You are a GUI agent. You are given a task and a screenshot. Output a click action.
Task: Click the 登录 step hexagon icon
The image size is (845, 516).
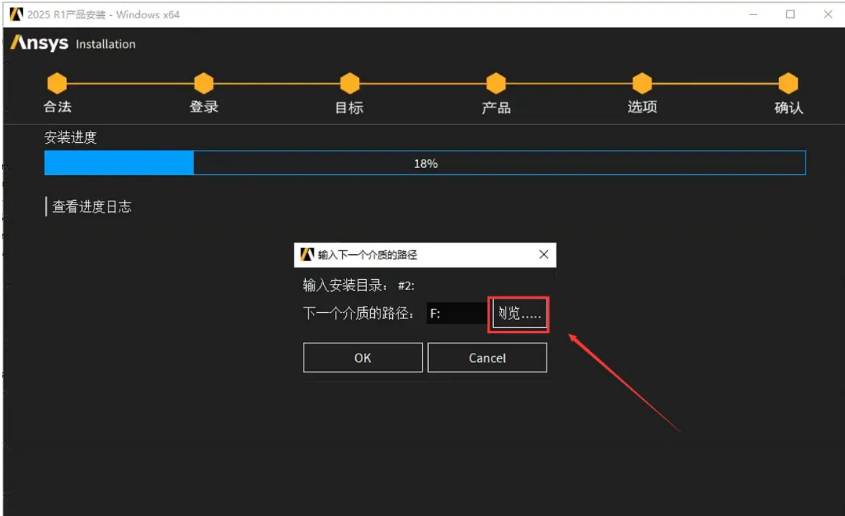[x=204, y=83]
